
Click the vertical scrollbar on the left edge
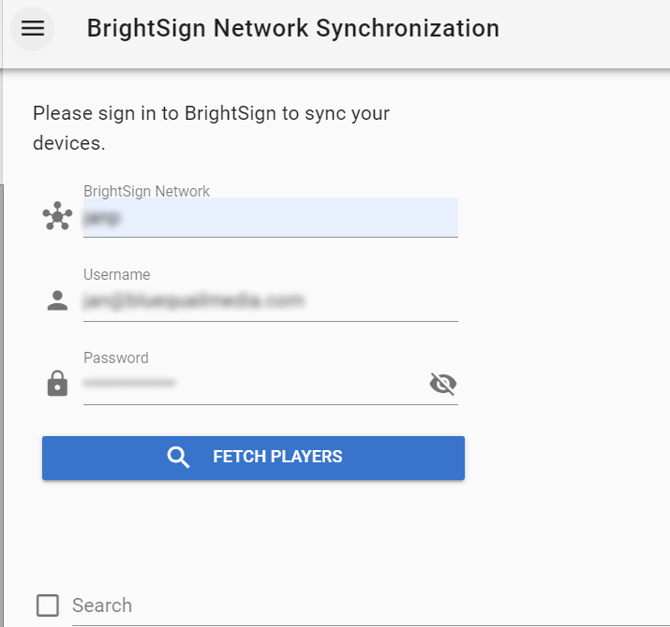pyautogui.click(x=2, y=400)
